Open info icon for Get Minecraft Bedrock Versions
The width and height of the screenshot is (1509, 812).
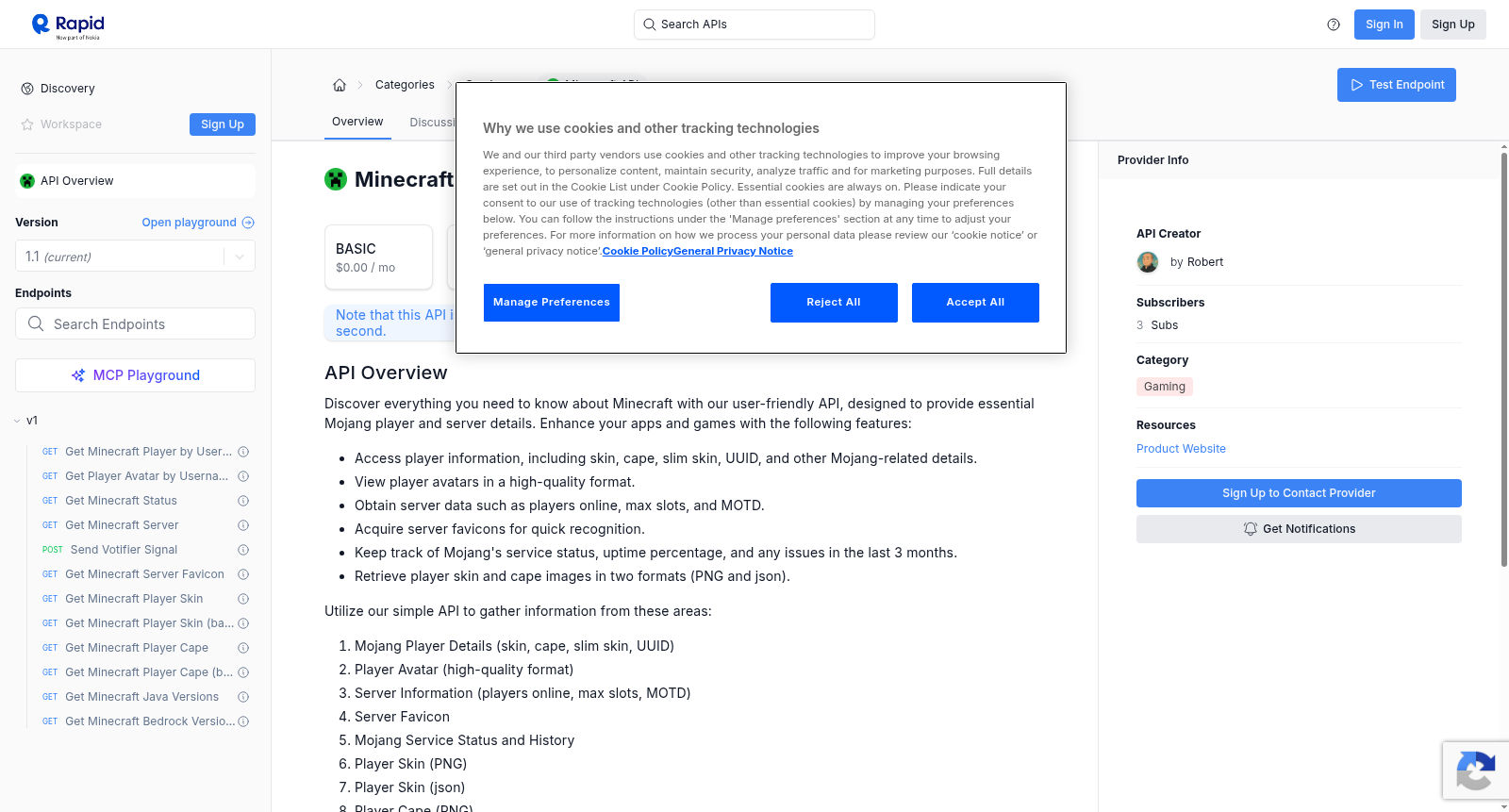tap(243, 721)
